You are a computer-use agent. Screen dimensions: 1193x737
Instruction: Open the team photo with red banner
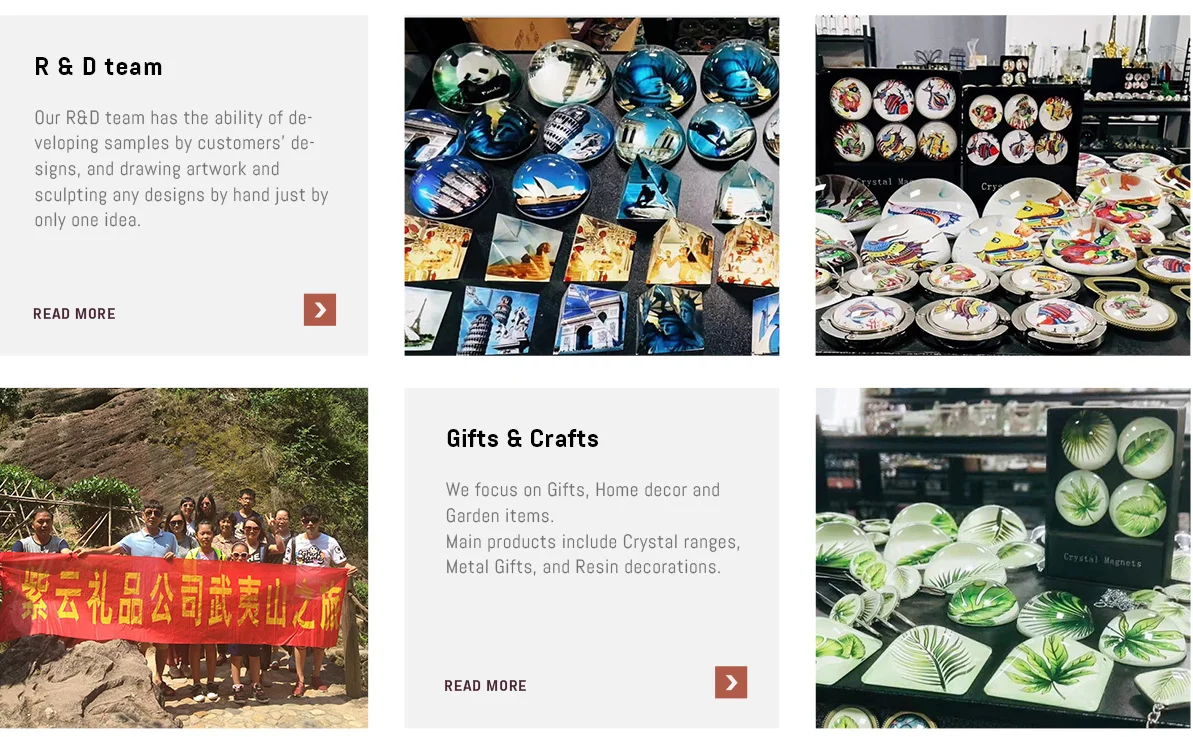[183, 558]
